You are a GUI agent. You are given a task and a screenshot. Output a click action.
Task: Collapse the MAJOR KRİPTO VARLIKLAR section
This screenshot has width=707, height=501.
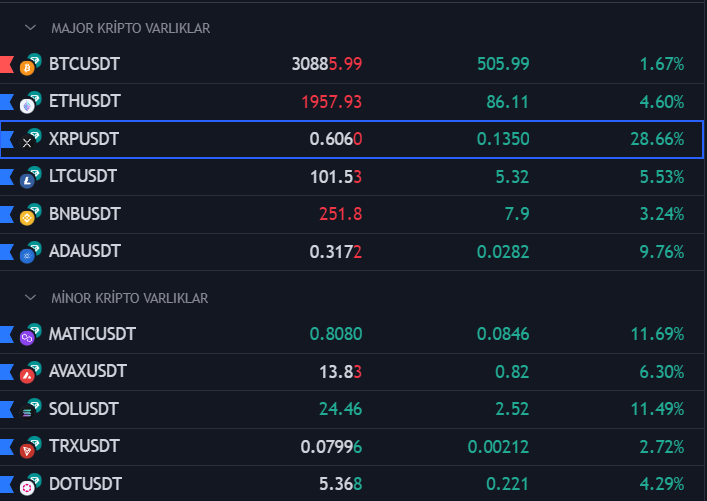30,28
